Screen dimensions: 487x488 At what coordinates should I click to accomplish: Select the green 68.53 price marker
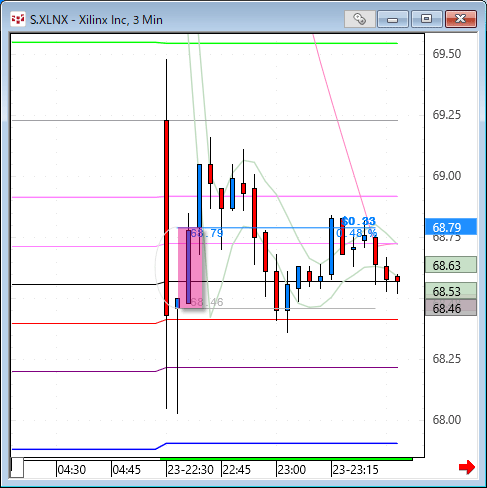point(451,291)
